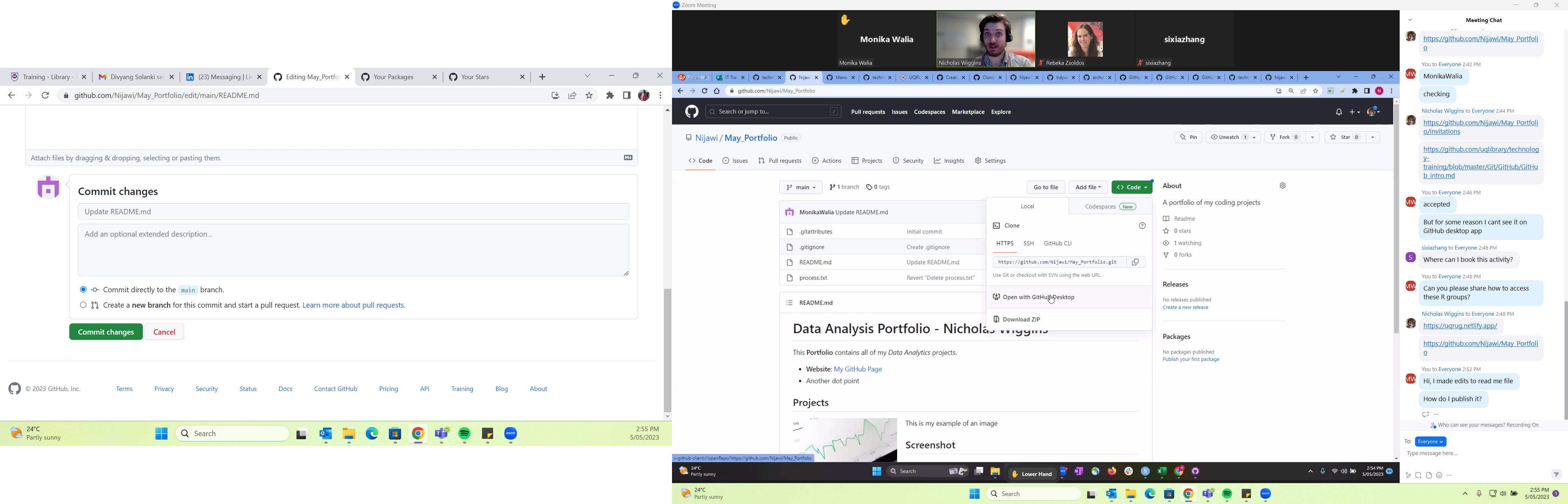Click left browser vertical scrollbar
This screenshot has width=1568, height=504.
[x=668, y=350]
